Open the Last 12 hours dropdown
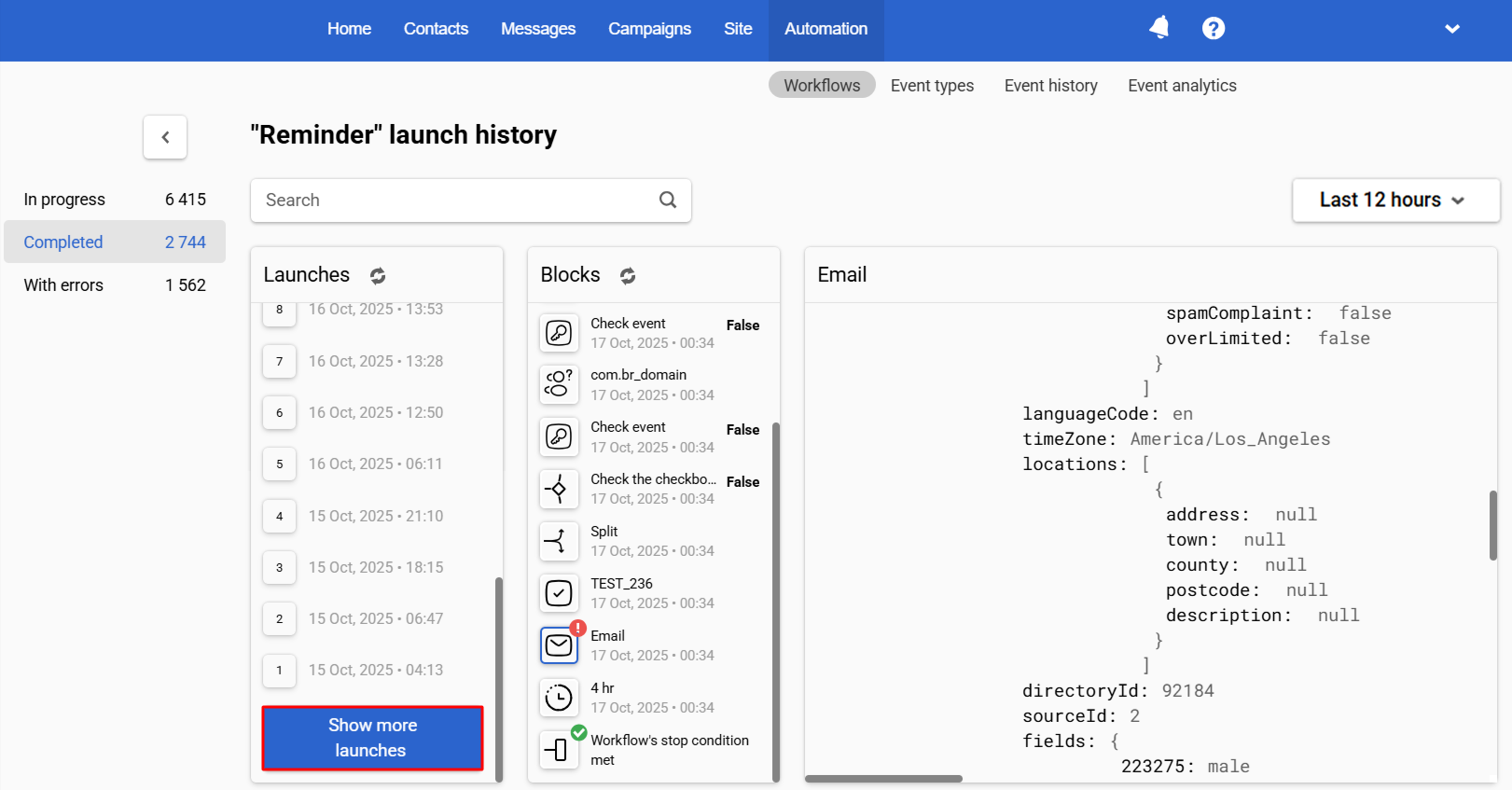 tap(1395, 201)
